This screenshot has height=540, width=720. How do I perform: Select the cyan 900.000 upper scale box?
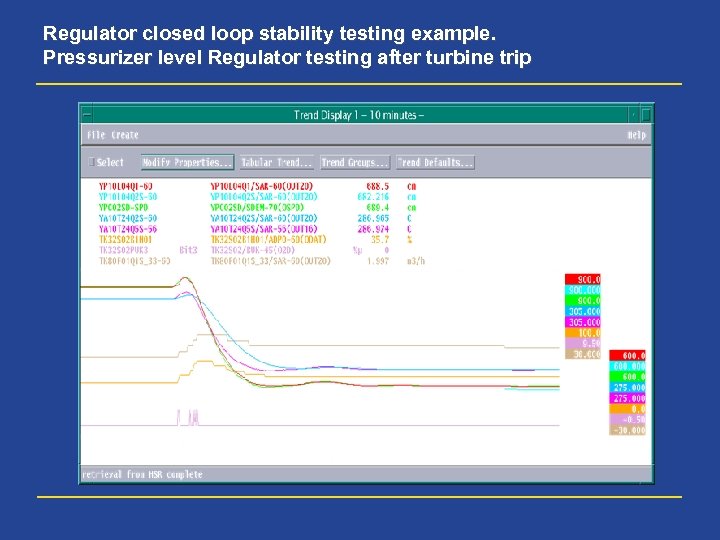(x=583, y=290)
